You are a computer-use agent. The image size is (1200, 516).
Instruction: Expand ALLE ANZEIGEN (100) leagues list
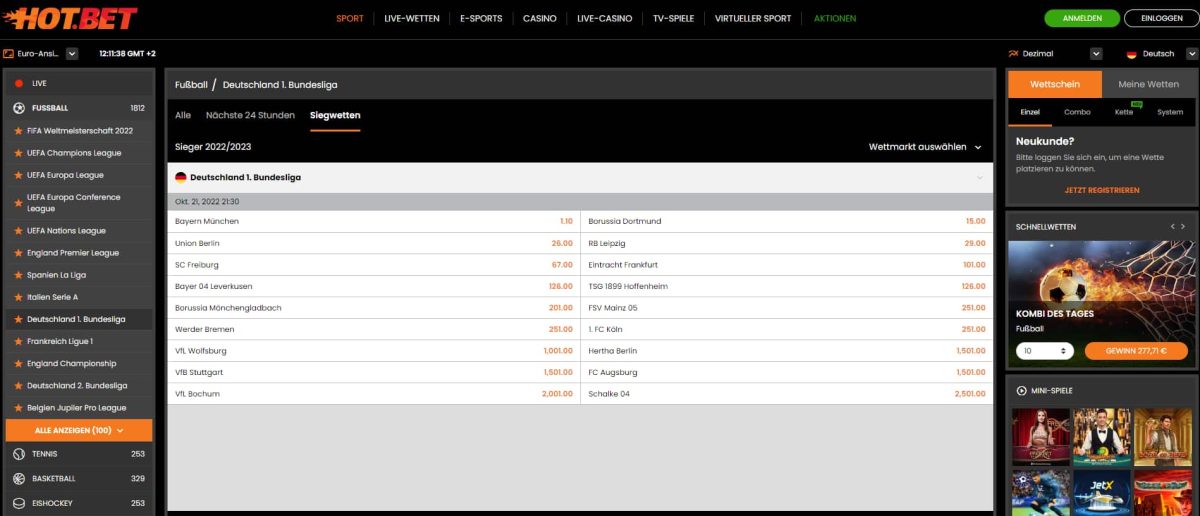click(x=79, y=430)
